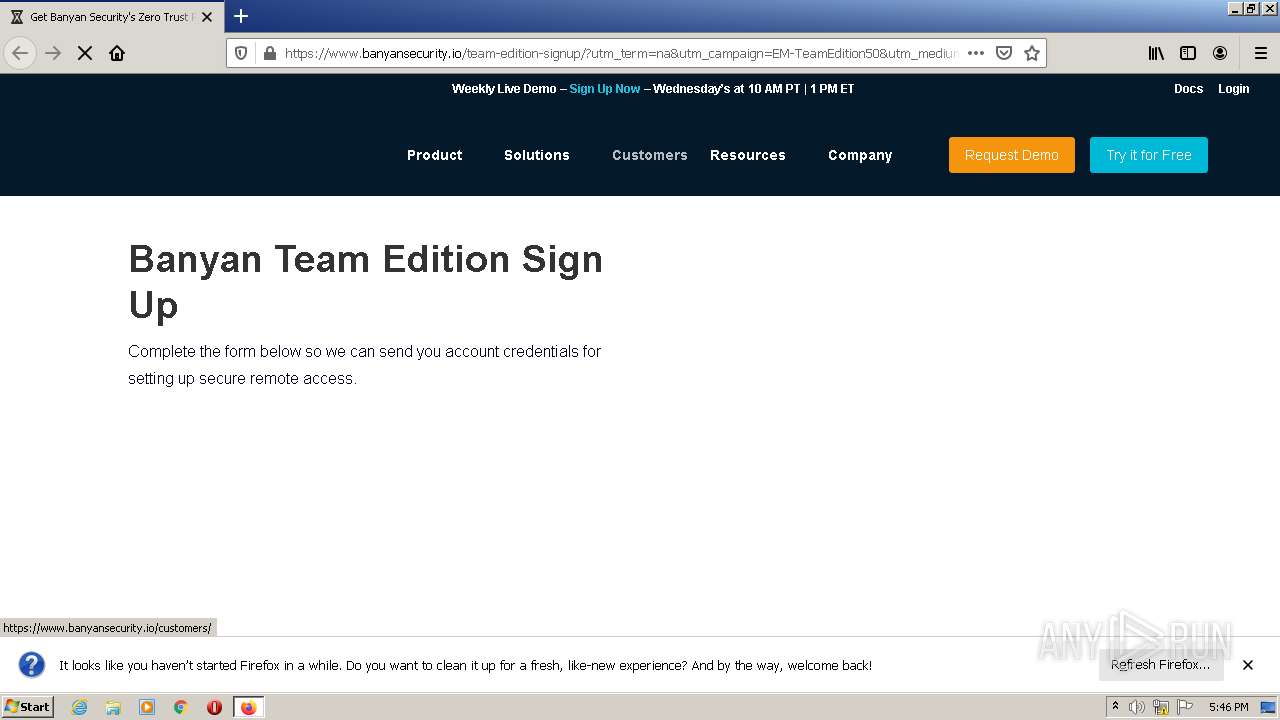Close the Banyan Security tab
Viewport: 1280px width, 720px height.
207,17
